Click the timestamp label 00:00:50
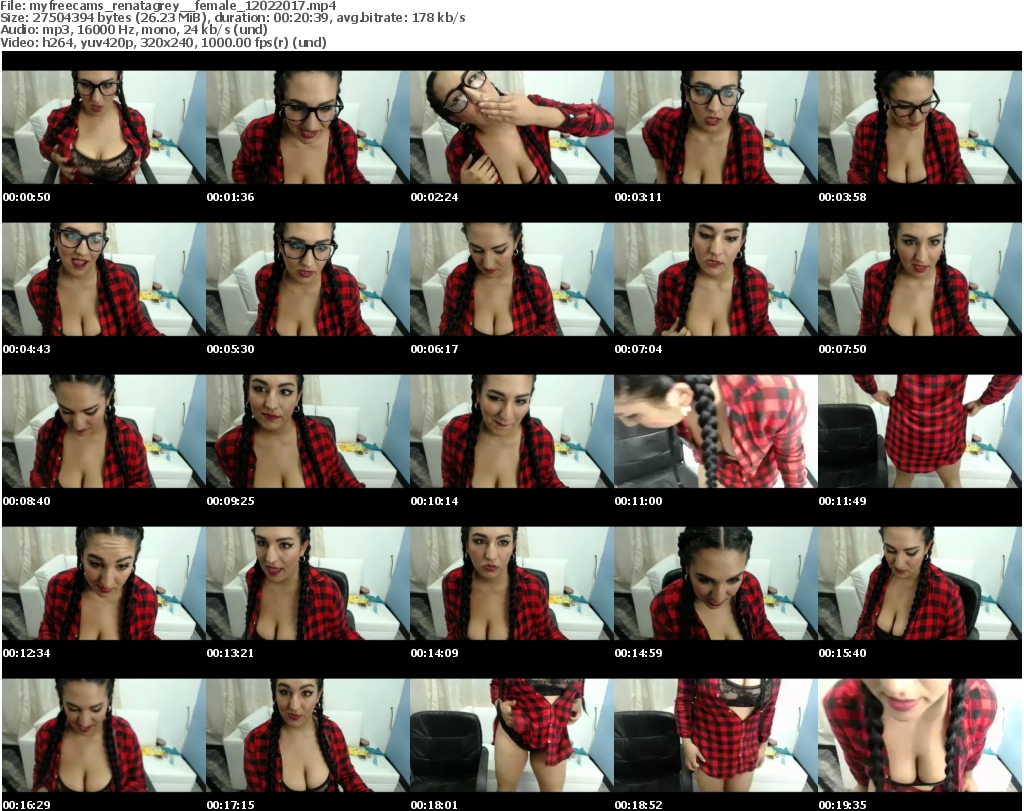The image size is (1024, 811). coord(27,197)
